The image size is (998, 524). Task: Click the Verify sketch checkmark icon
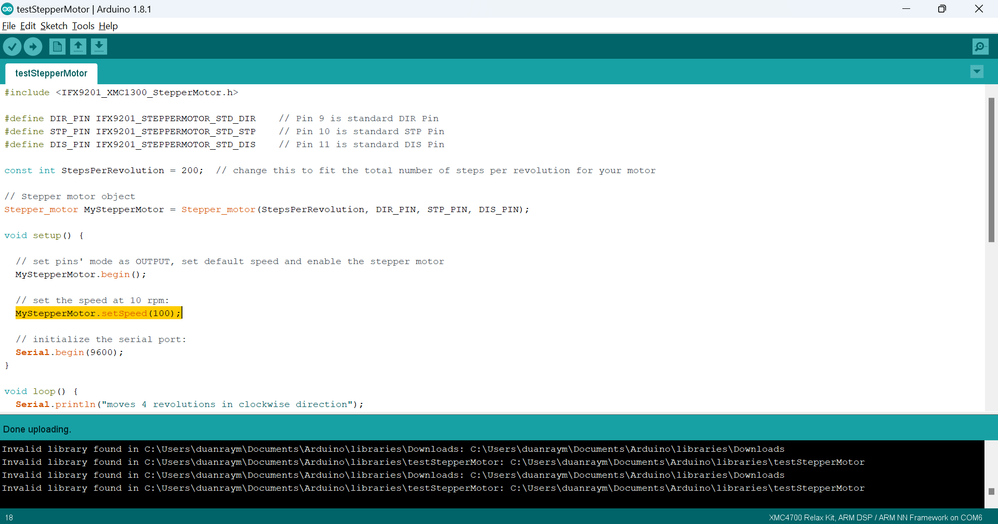click(12, 47)
